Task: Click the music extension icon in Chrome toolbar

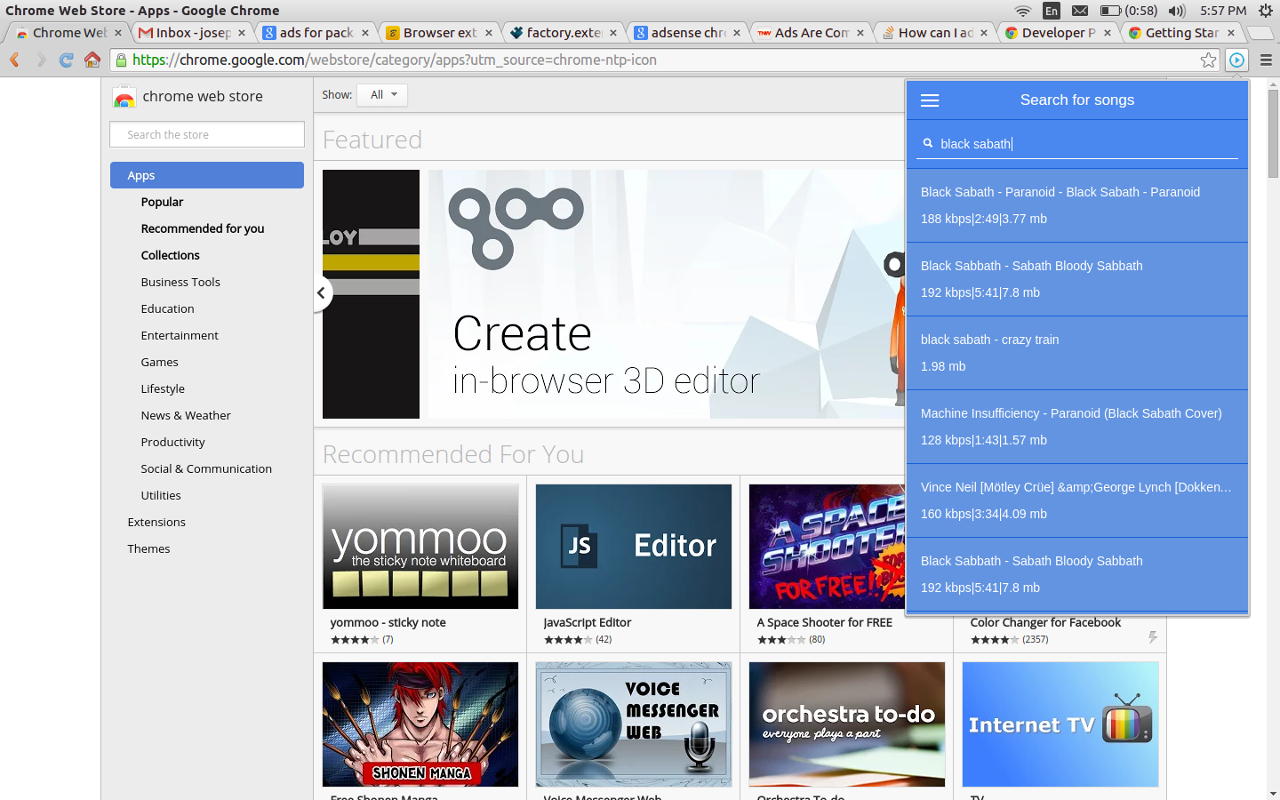Action: click(x=1237, y=60)
